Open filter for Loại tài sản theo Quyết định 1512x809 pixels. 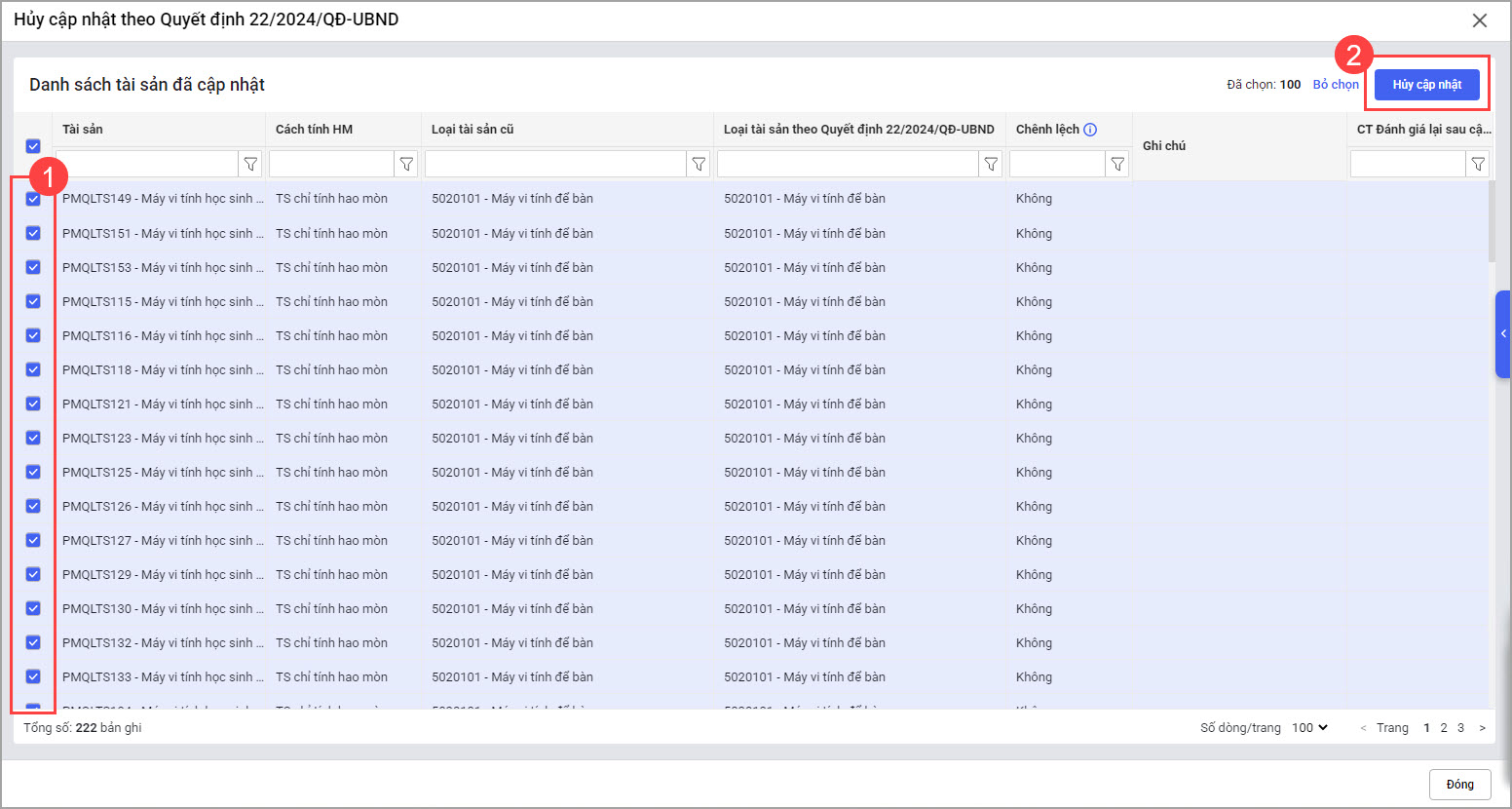(991, 164)
